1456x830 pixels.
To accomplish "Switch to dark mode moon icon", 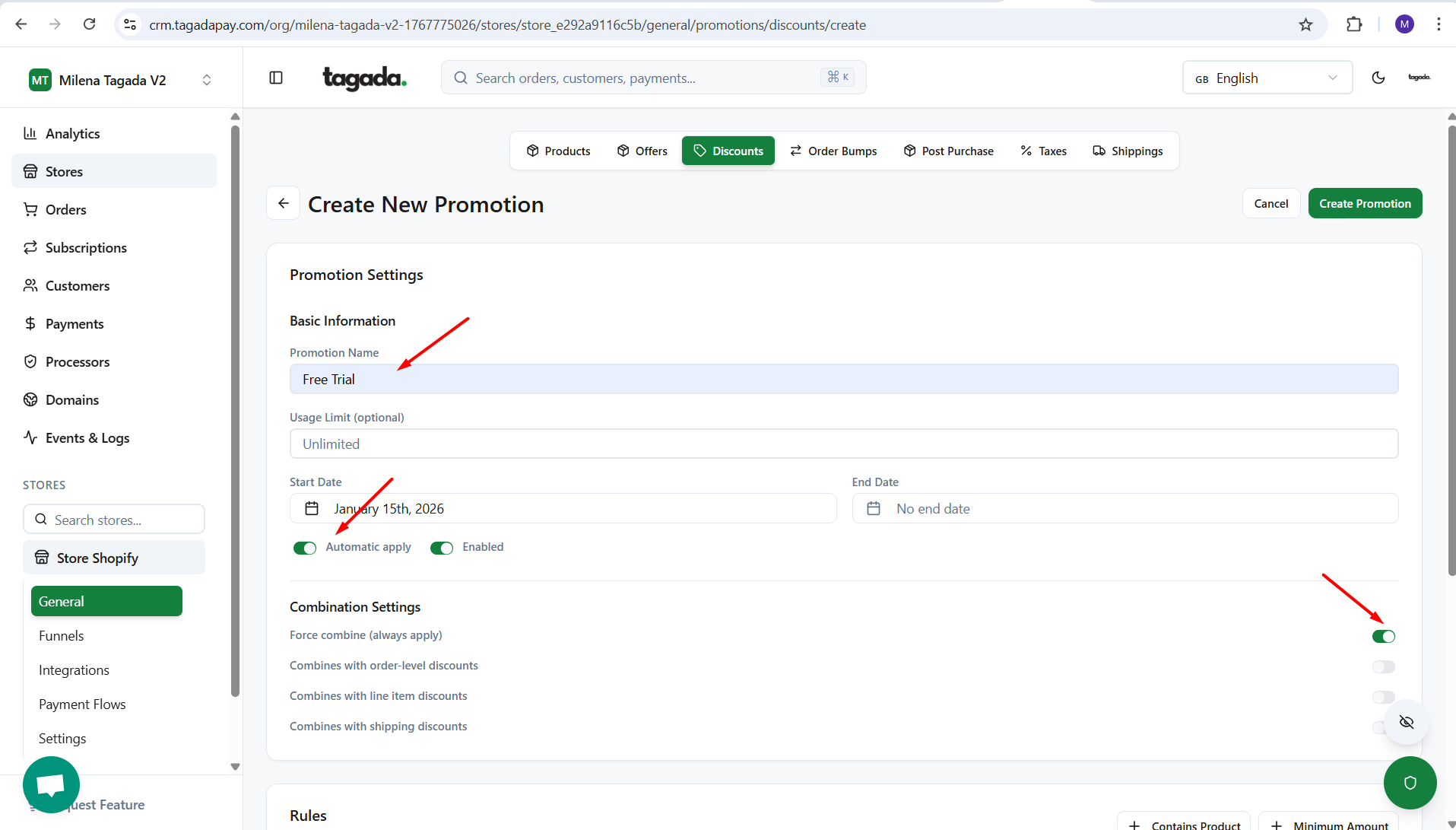I will coord(1378,78).
